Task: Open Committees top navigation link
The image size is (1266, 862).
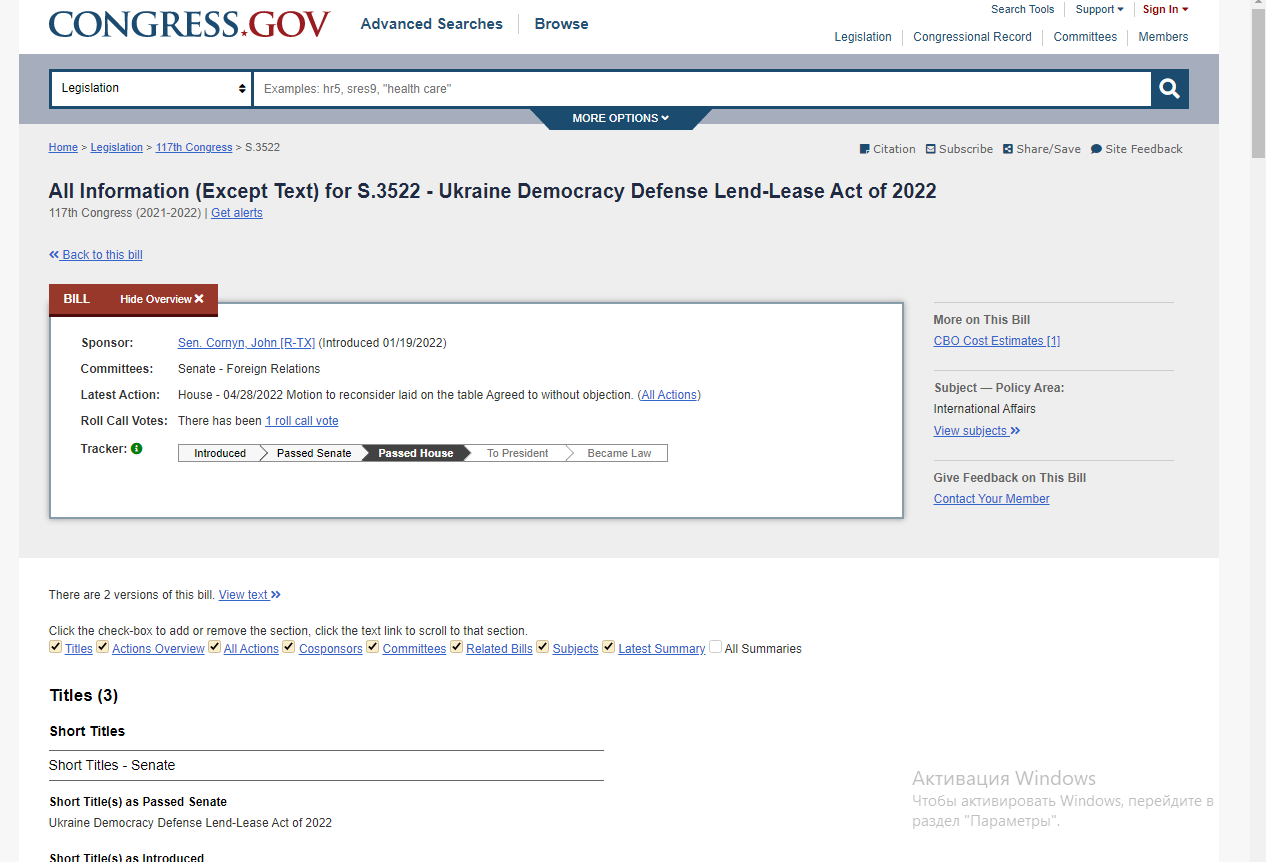Action: tap(1085, 37)
